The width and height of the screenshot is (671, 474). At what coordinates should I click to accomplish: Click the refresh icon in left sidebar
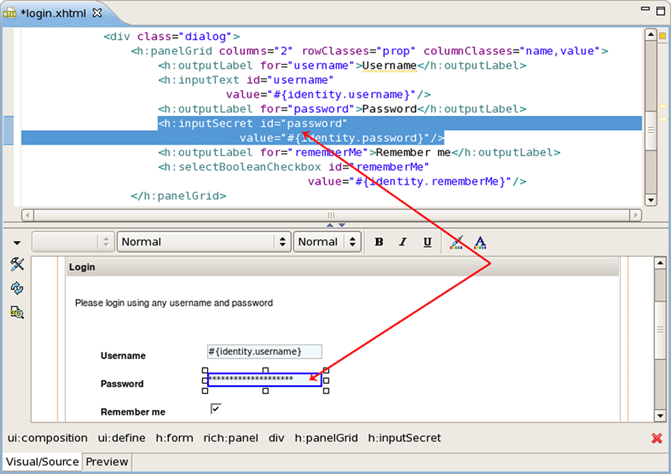click(17, 288)
